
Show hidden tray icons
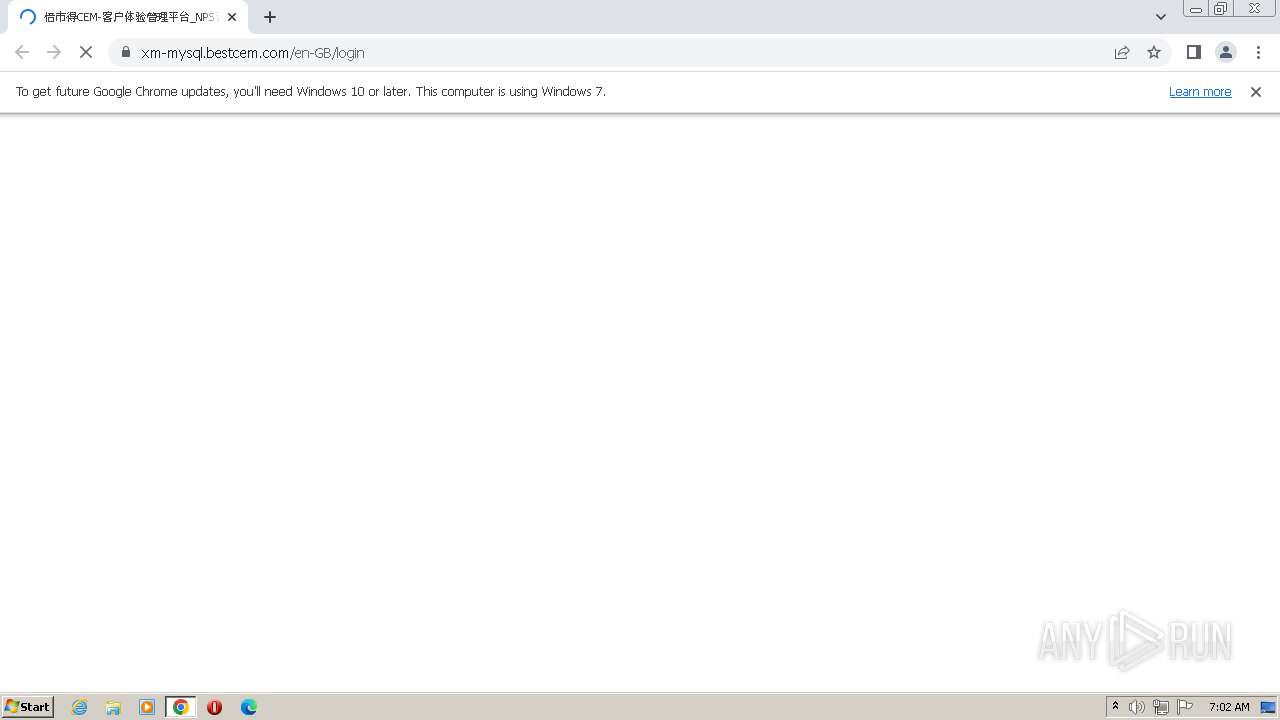[1115, 706]
